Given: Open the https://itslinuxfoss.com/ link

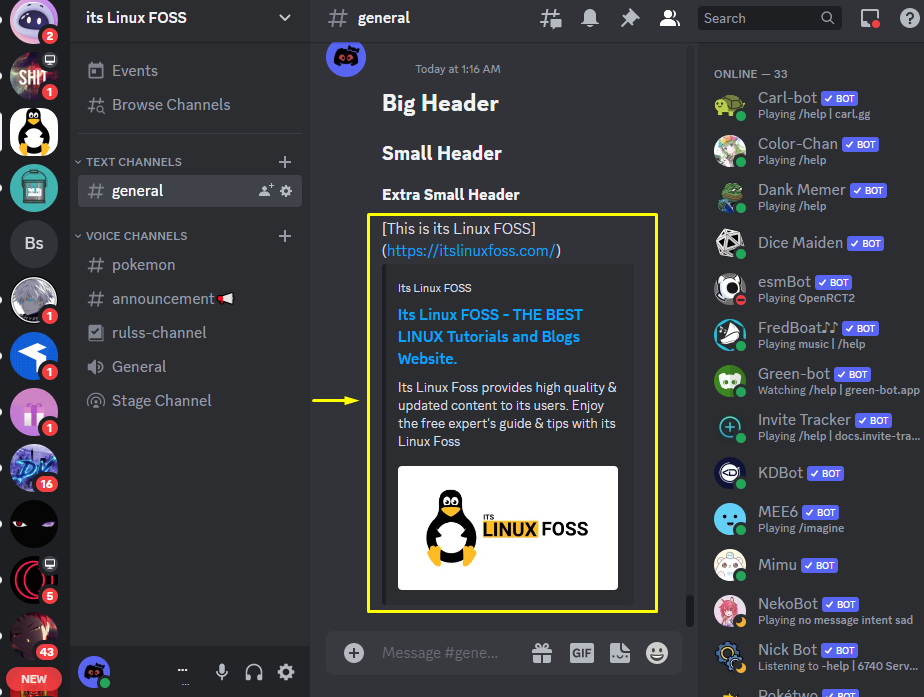Looking at the screenshot, I should click(471, 251).
